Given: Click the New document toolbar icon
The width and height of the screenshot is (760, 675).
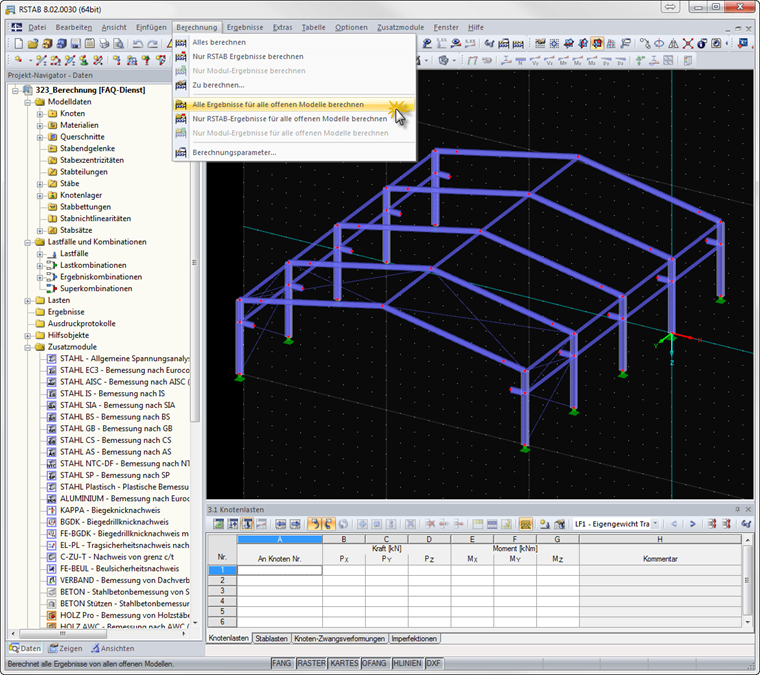Looking at the screenshot, I should tap(19, 44).
